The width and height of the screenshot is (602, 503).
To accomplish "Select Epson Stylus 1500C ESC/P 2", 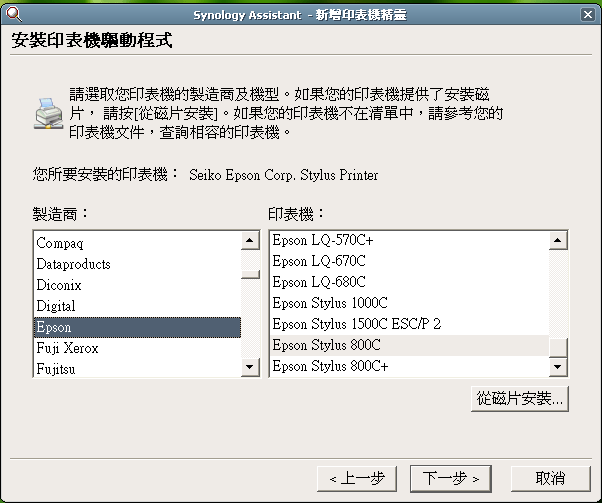I will click(x=410, y=324).
